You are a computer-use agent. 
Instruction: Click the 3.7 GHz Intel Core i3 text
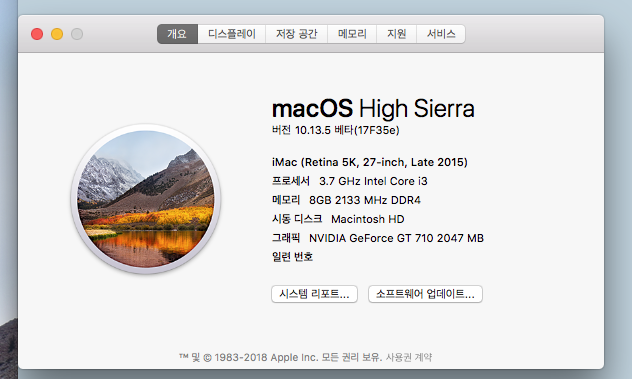point(373,181)
